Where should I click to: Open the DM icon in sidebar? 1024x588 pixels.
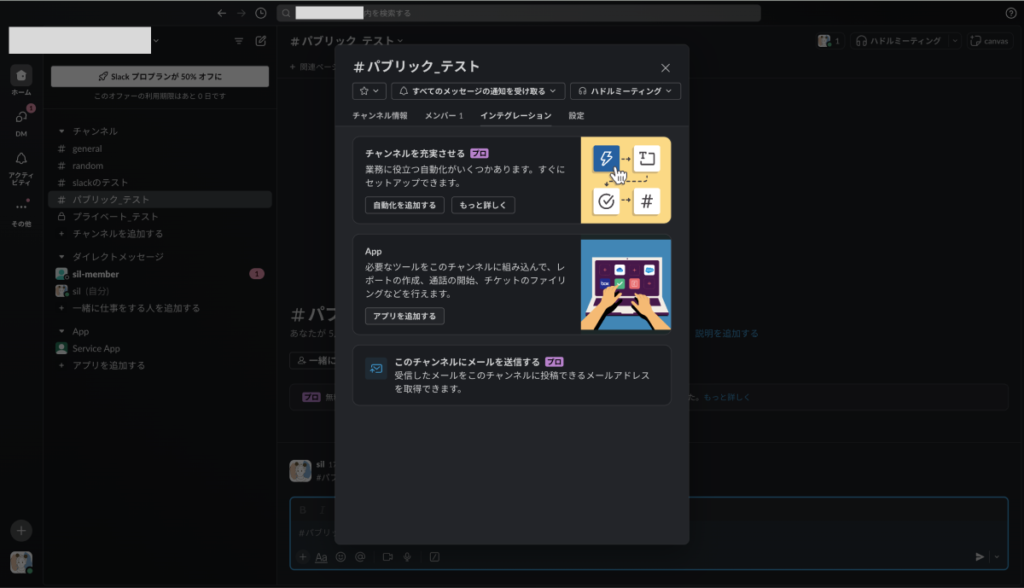(x=21, y=117)
